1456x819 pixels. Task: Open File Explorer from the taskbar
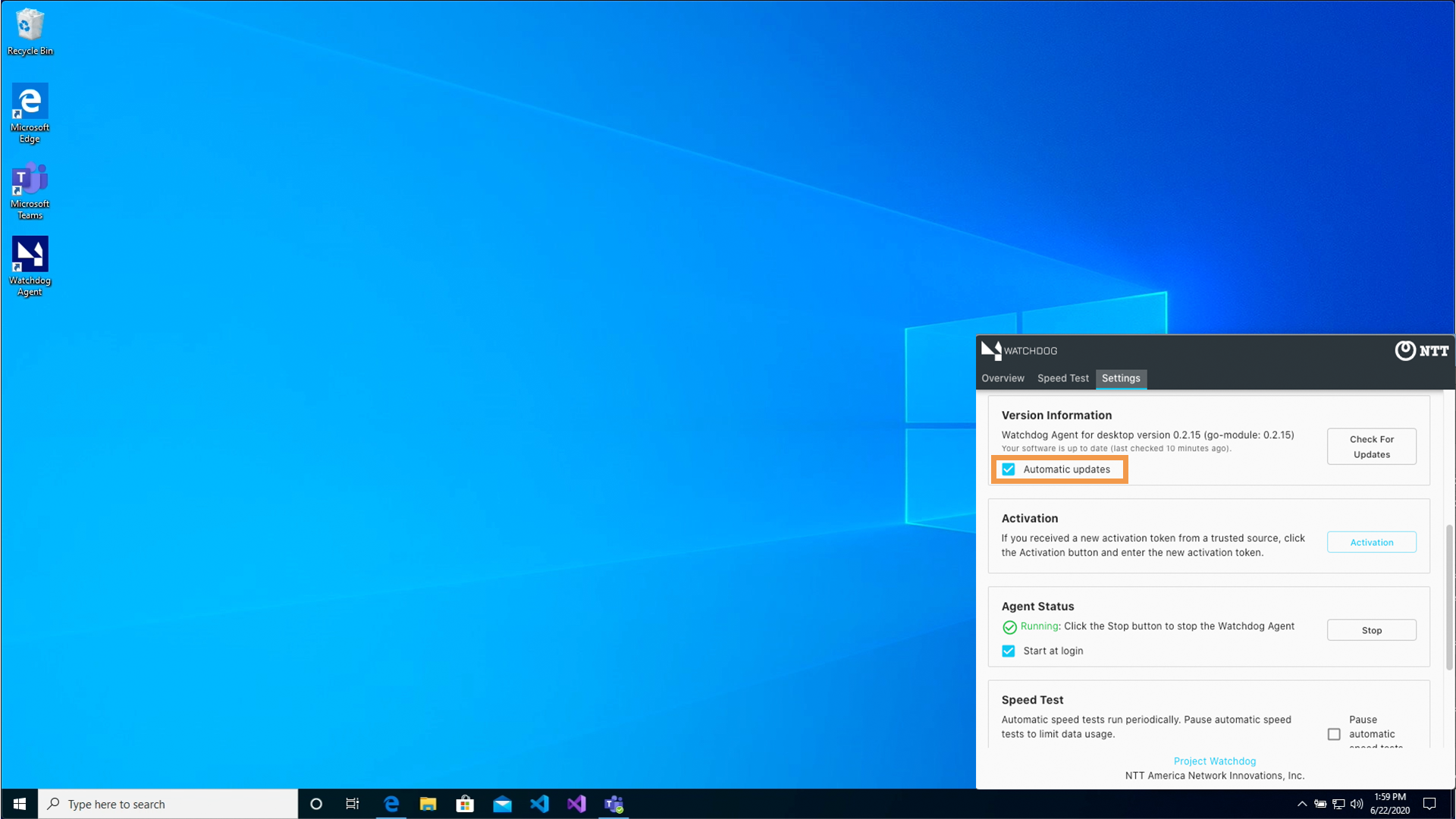(x=428, y=804)
